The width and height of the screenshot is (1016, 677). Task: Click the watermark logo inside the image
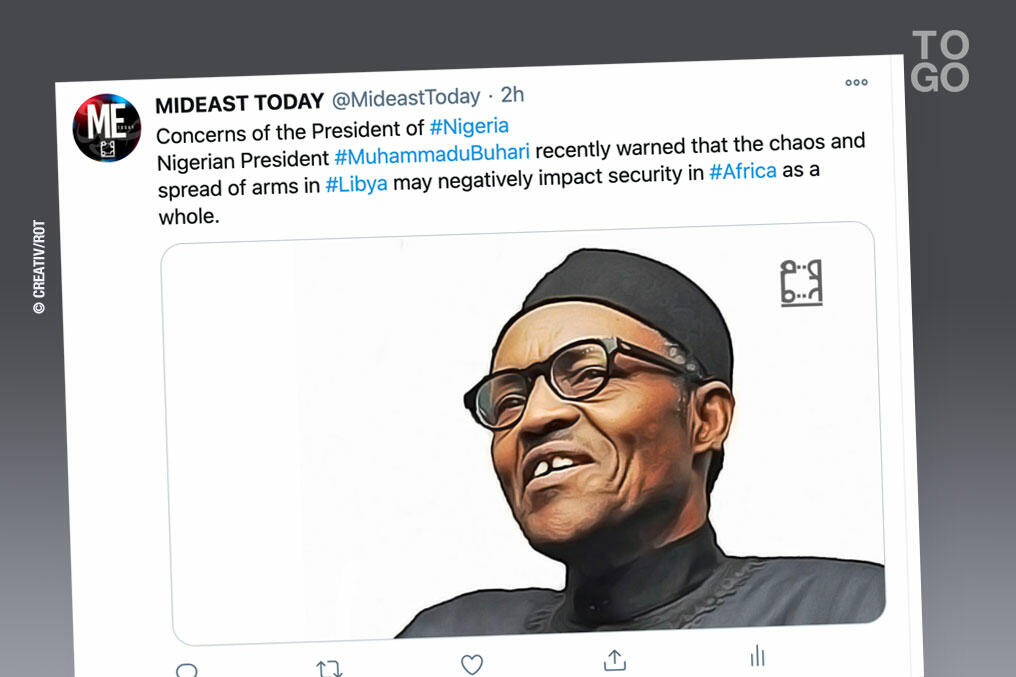pos(801,282)
